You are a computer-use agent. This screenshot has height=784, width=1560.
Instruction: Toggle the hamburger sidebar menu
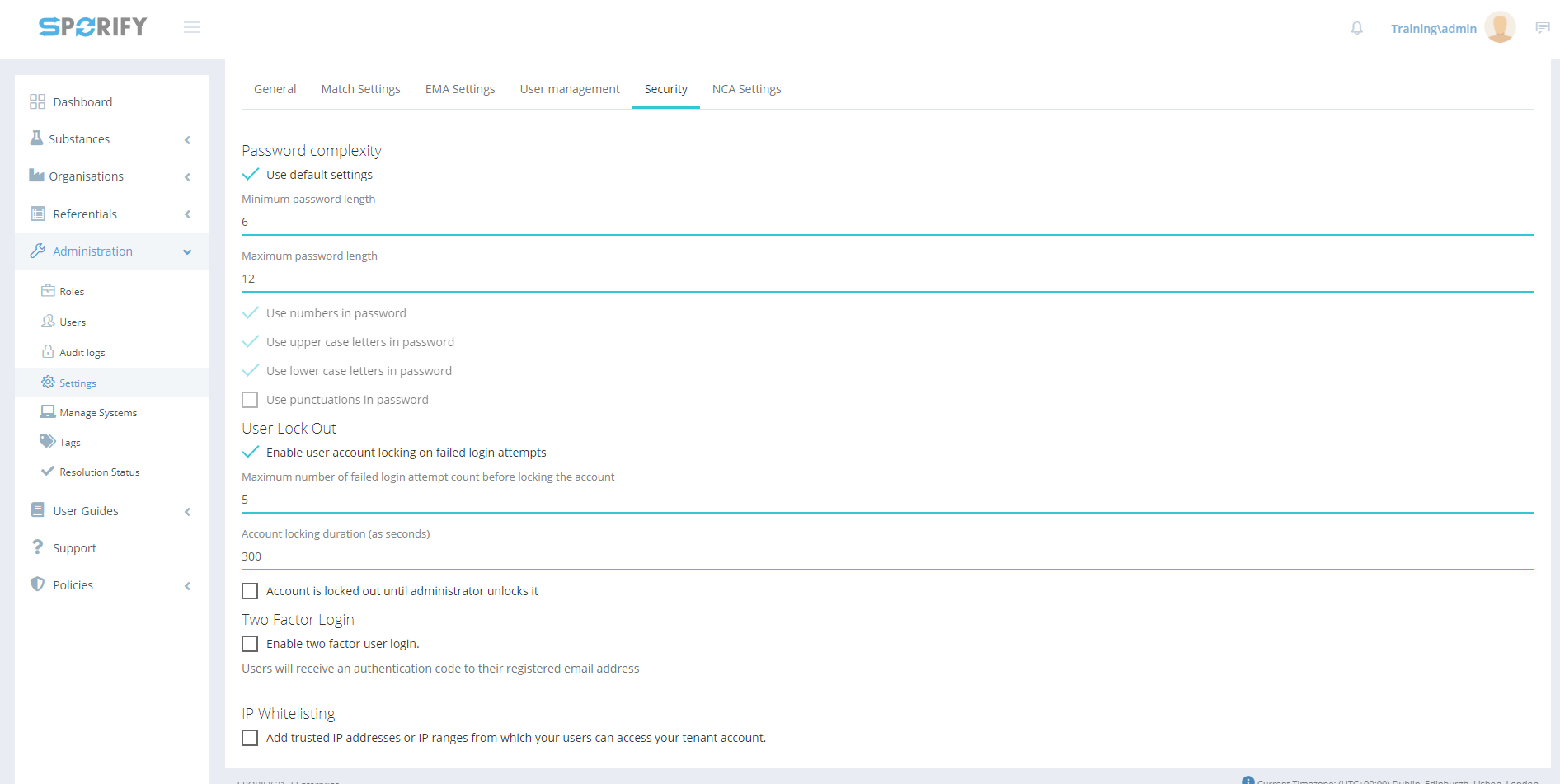192,28
